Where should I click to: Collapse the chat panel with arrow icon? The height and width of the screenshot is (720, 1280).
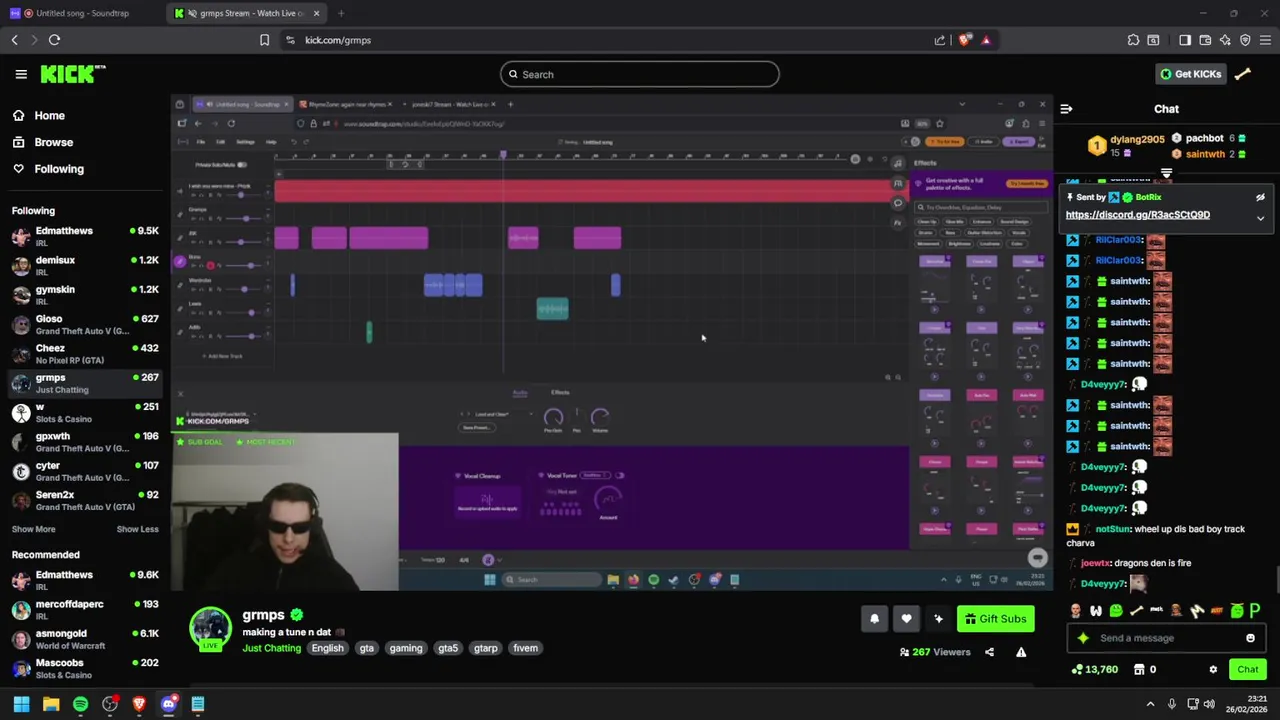1066,109
